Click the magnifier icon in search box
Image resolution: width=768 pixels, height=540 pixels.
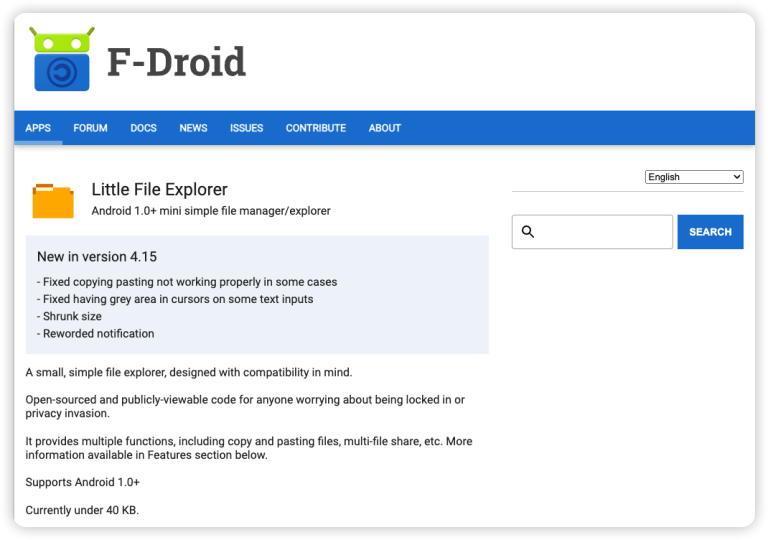pyautogui.click(x=528, y=232)
